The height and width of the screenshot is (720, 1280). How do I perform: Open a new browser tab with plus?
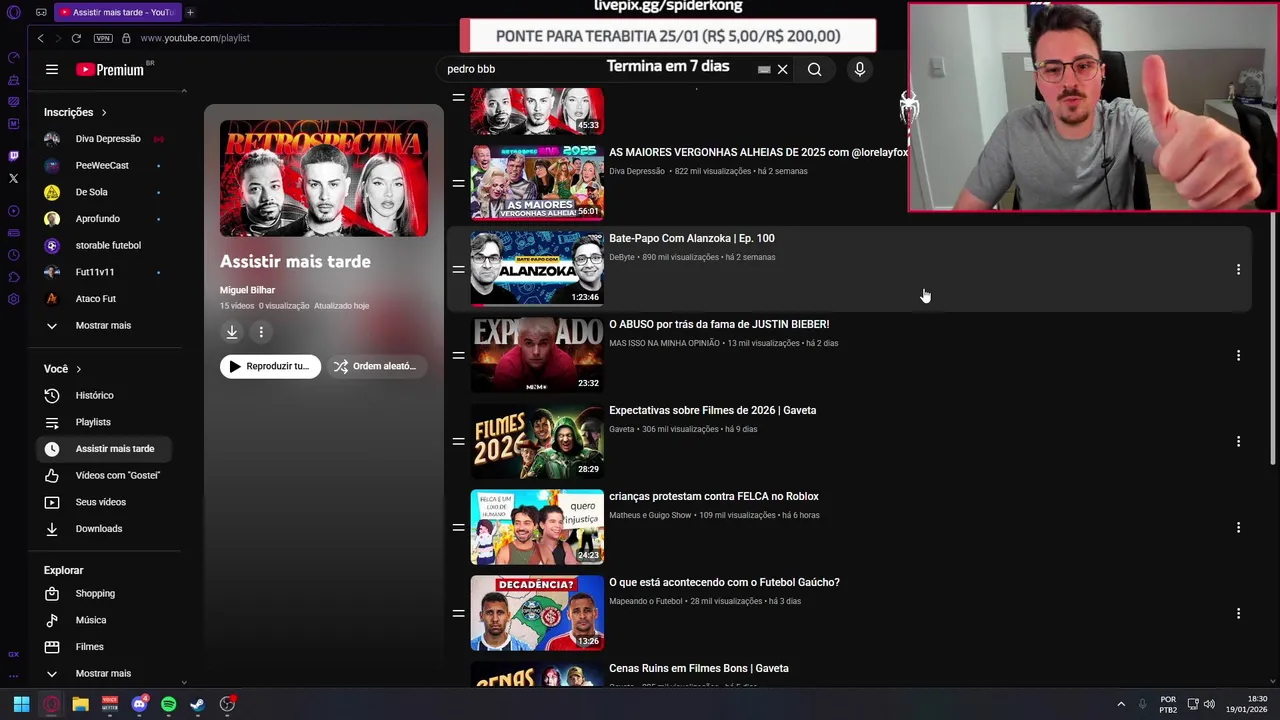[x=190, y=12]
